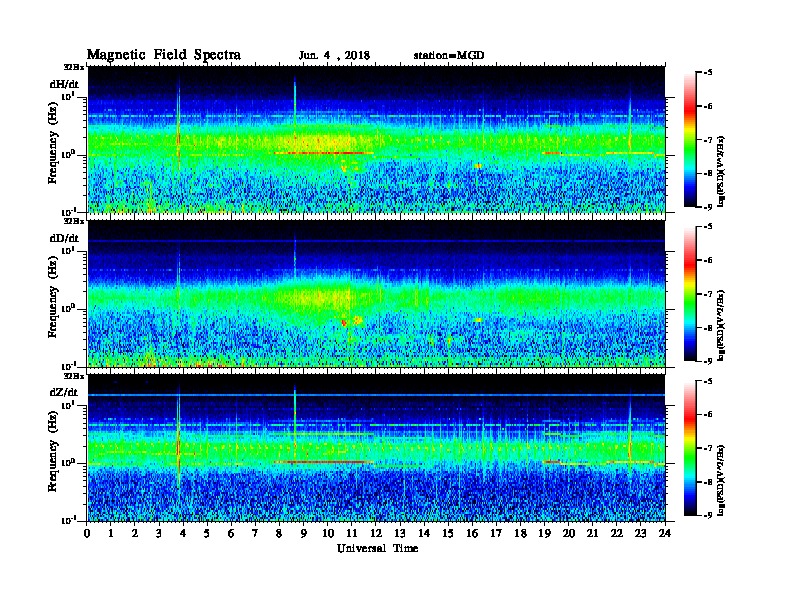
Task: Click the yellow spot near hour 16 in dH/dt spectrogram
Action: pyautogui.click(x=477, y=166)
